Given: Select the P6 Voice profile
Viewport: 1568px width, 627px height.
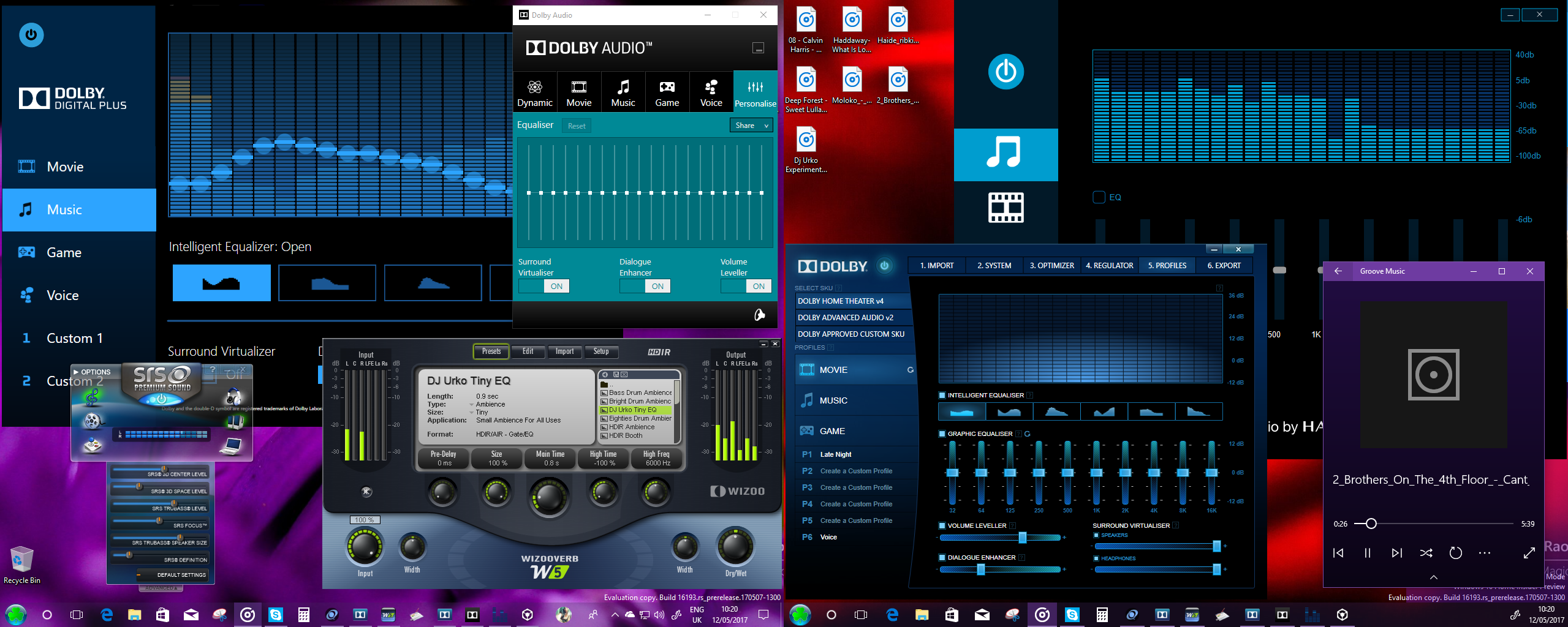Looking at the screenshot, I should pos(856,537).
